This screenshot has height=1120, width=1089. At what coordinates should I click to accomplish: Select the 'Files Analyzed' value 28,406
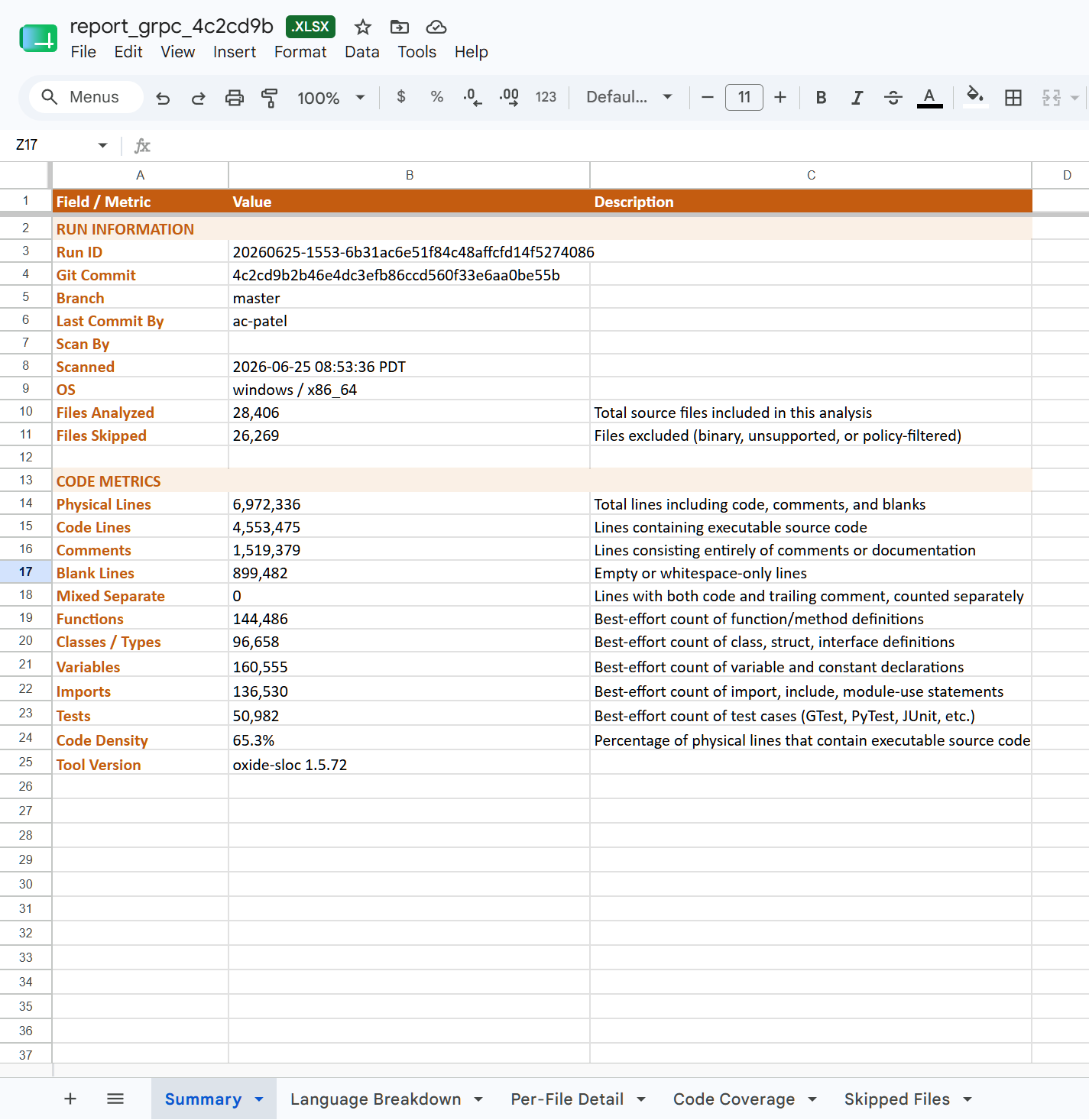pyautogui.click(x=410, y=413)
